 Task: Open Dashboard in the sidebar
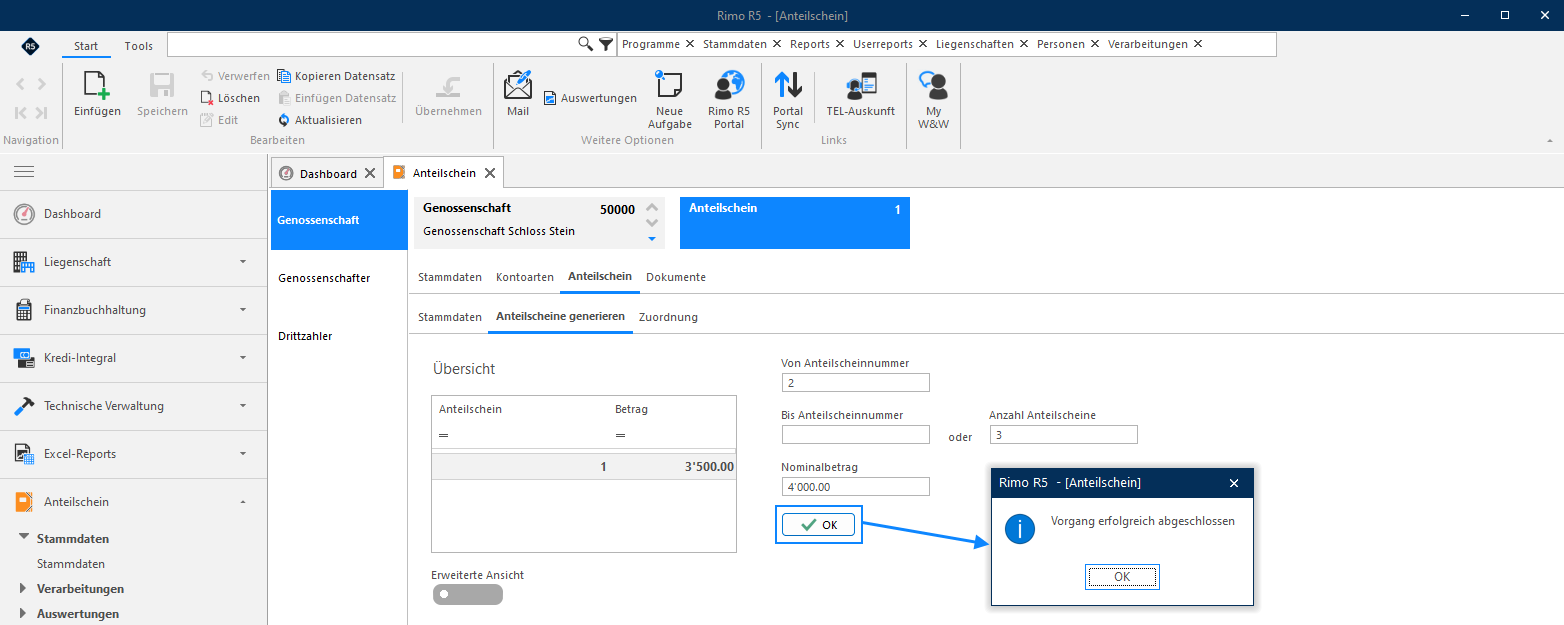pyautogui.click(x=134, y=214)
